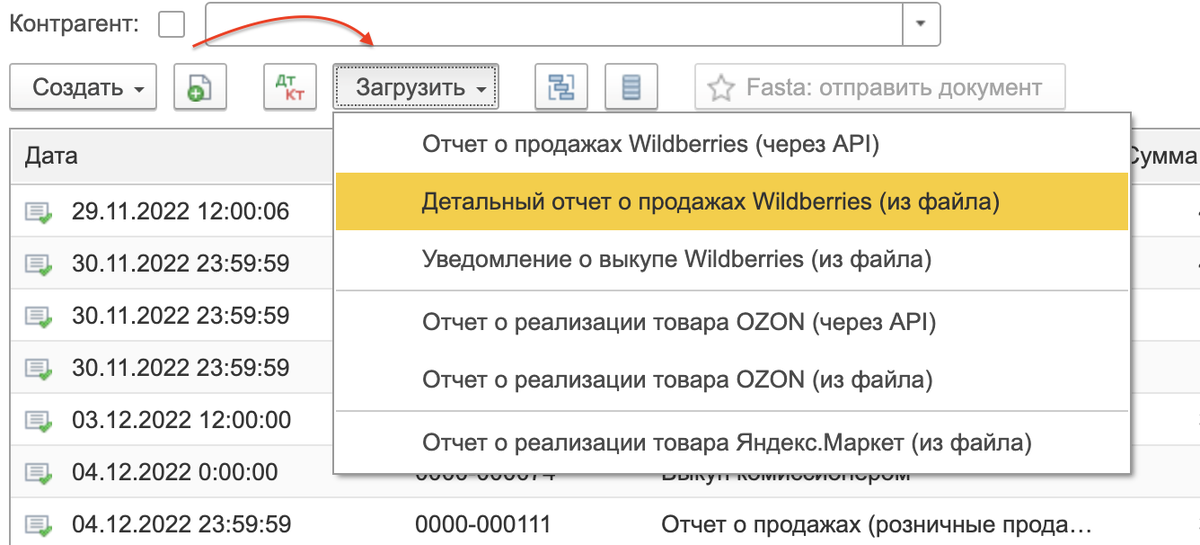The image size is (1200, 545).
Task: Select Отчет о реализации товара OZON (через API)
Action: [x=732, y=322]
